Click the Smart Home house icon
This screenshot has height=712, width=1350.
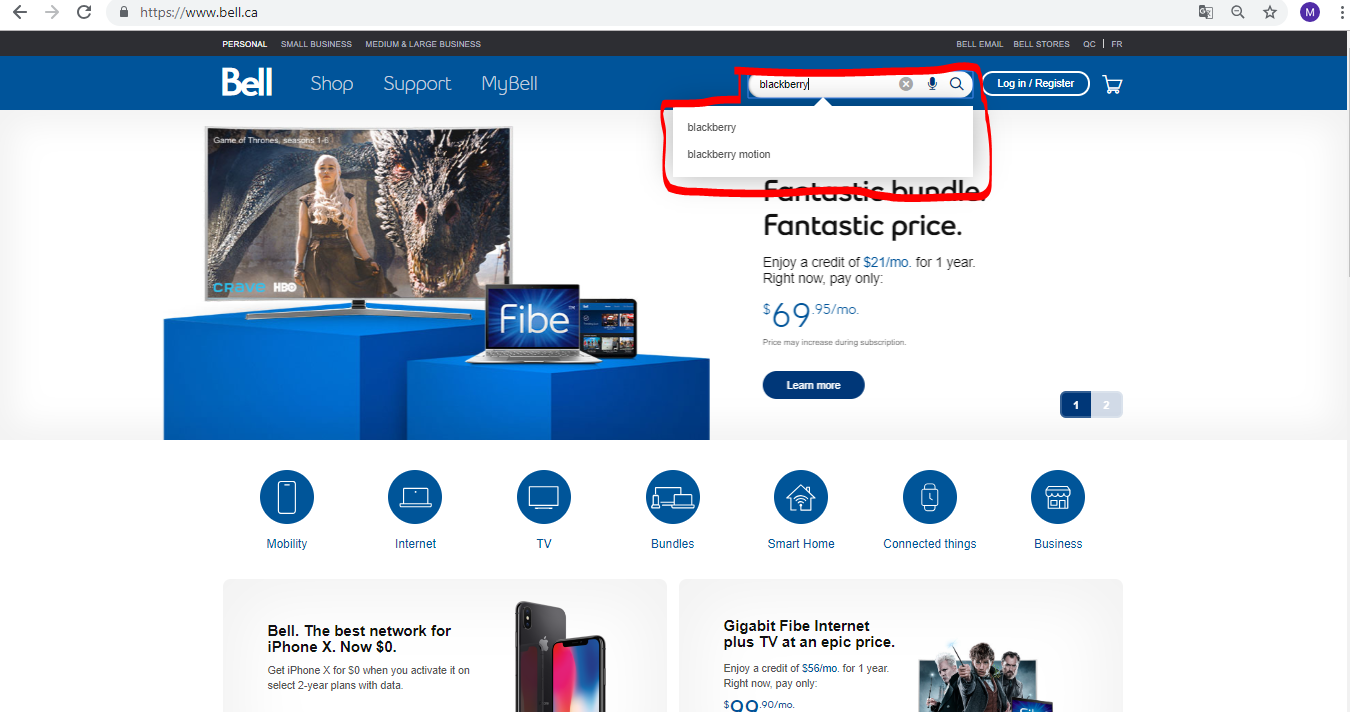coord(801,497)
